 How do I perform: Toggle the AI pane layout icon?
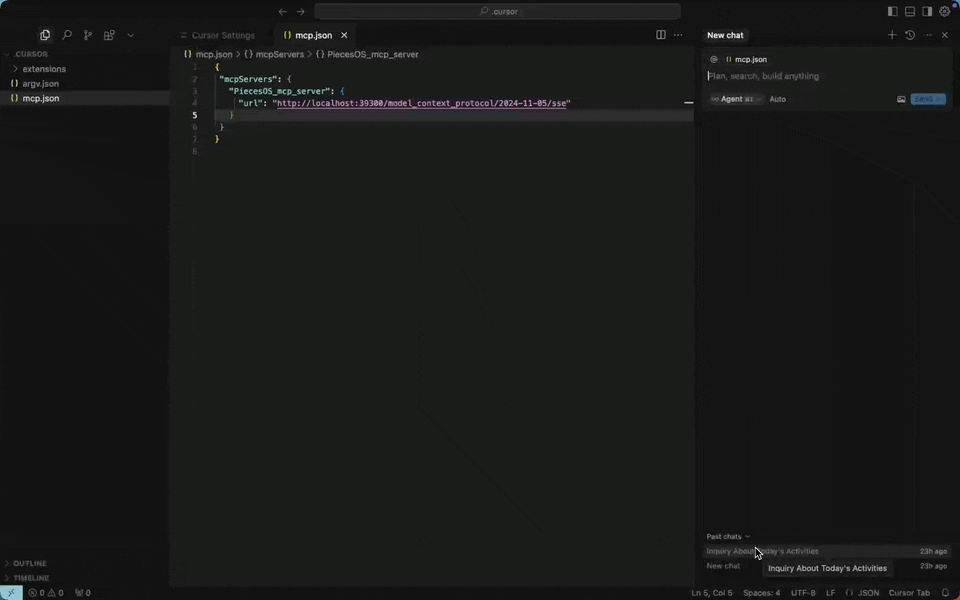927,11
